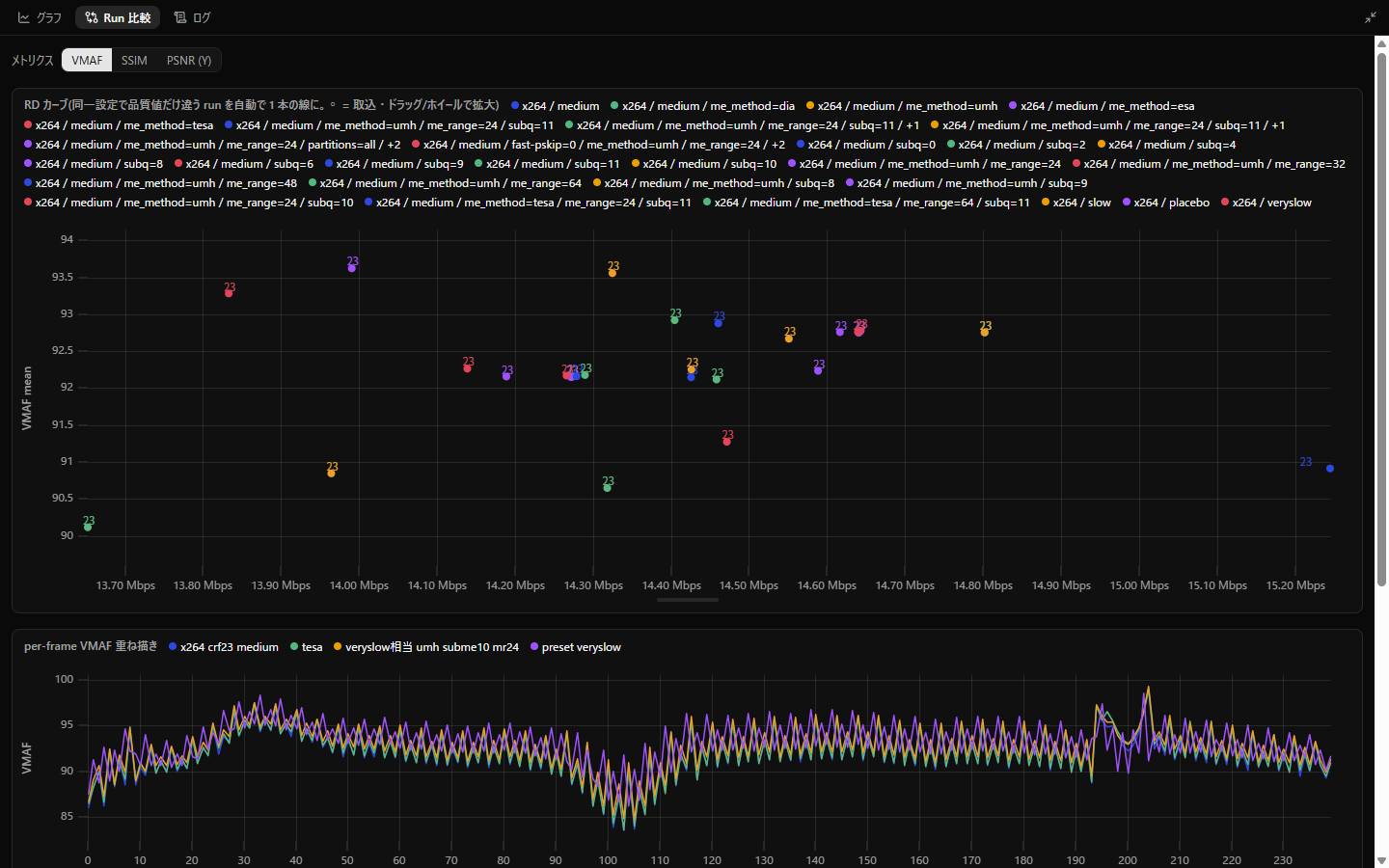Click the lowest green data point near VMAF 90
The height and width of the screenshot is (868, 1389).
point(88,528)
